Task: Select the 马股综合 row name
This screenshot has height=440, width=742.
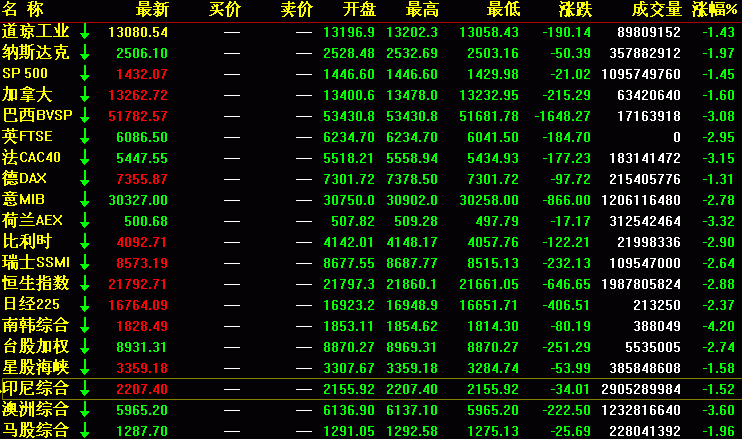Action: point(36,430)
